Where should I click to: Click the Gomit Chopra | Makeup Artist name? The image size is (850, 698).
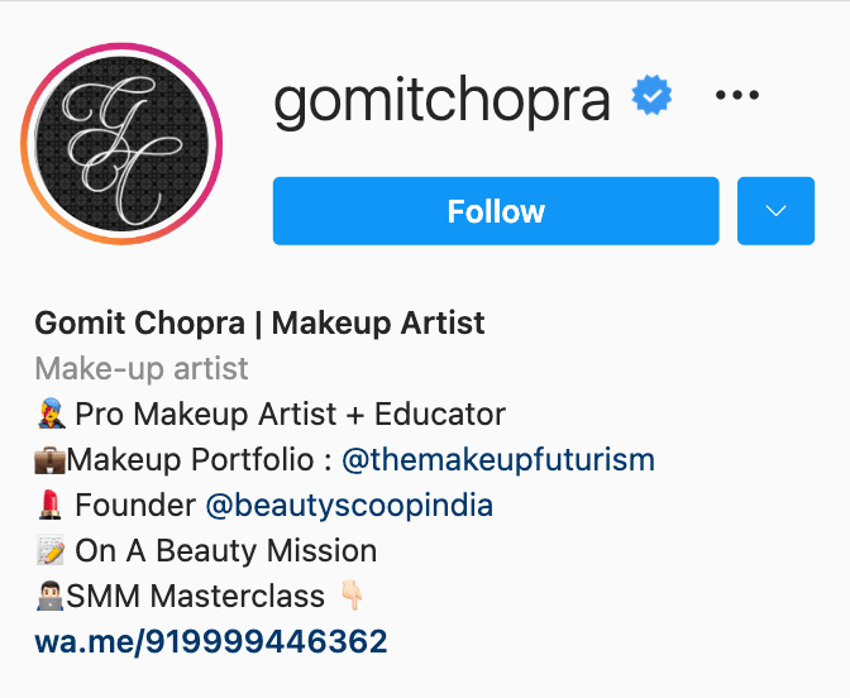click(260, 323)
